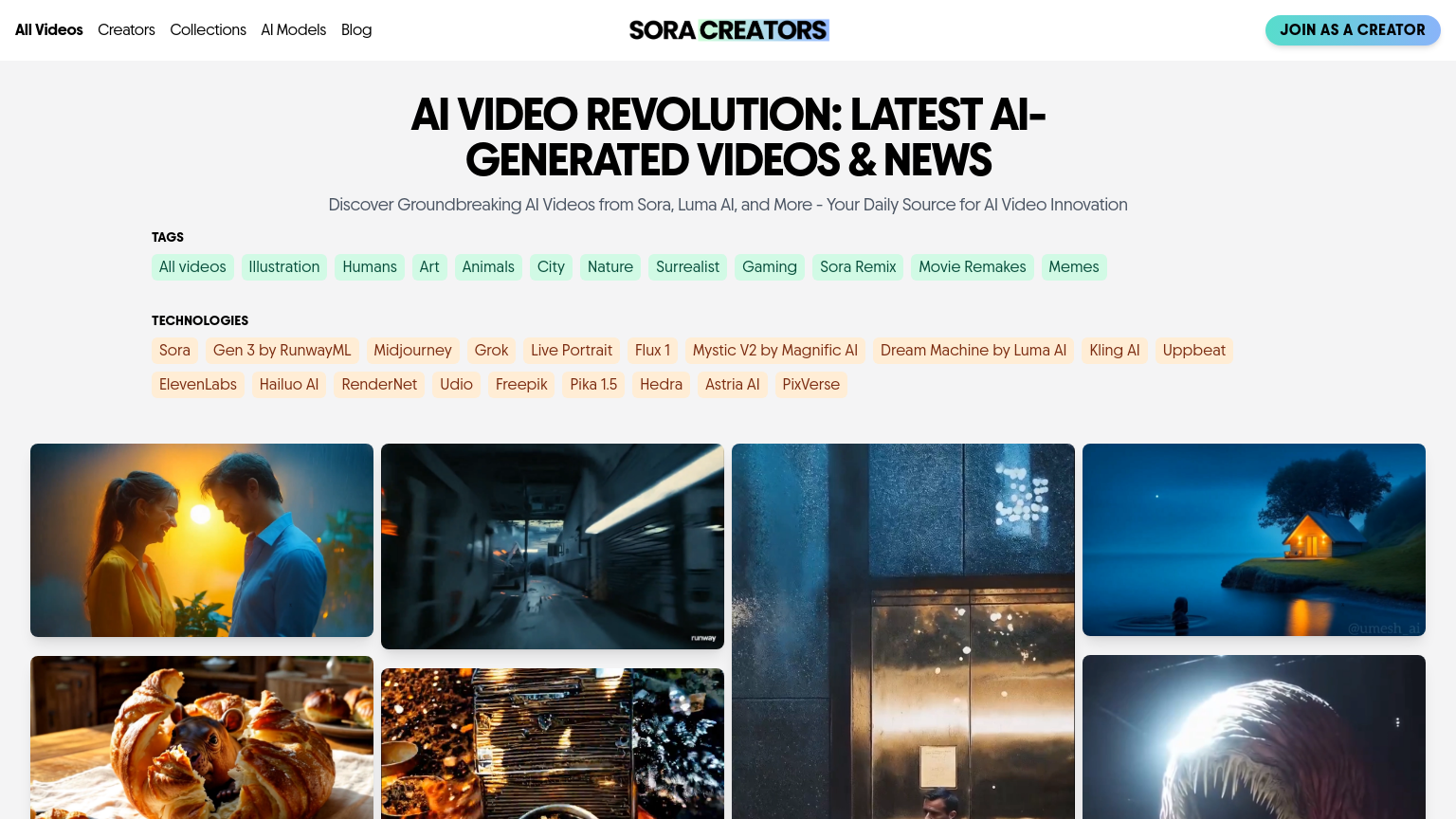Select the Midjourney technology tag
1456x819 pixels.
pyautogui.click(x=412, y=351)
